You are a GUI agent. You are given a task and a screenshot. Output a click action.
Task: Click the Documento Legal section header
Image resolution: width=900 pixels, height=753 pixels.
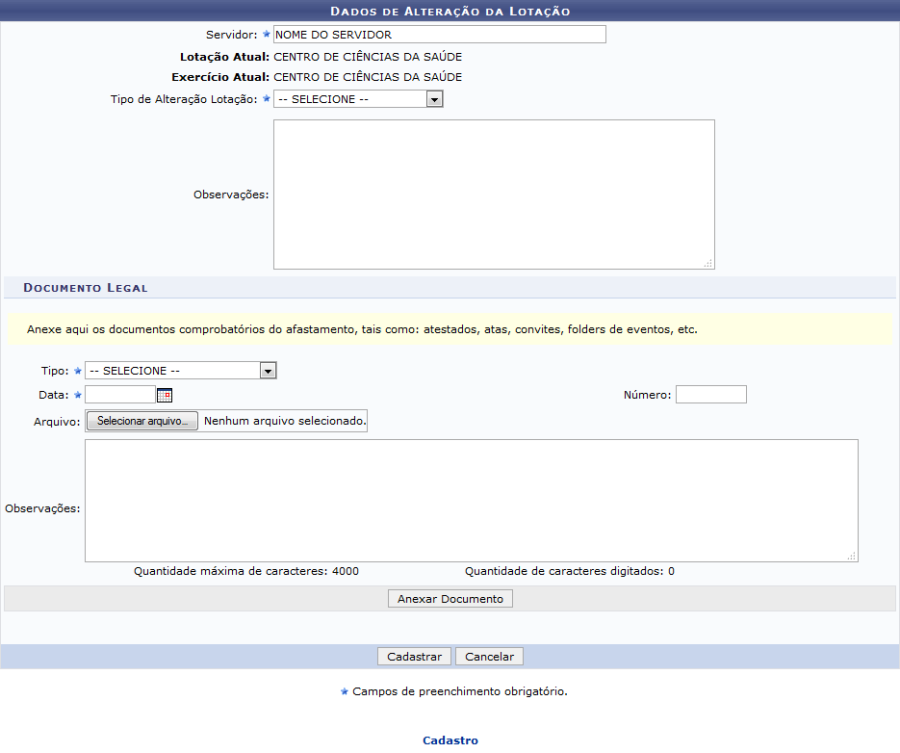(86, 288)
